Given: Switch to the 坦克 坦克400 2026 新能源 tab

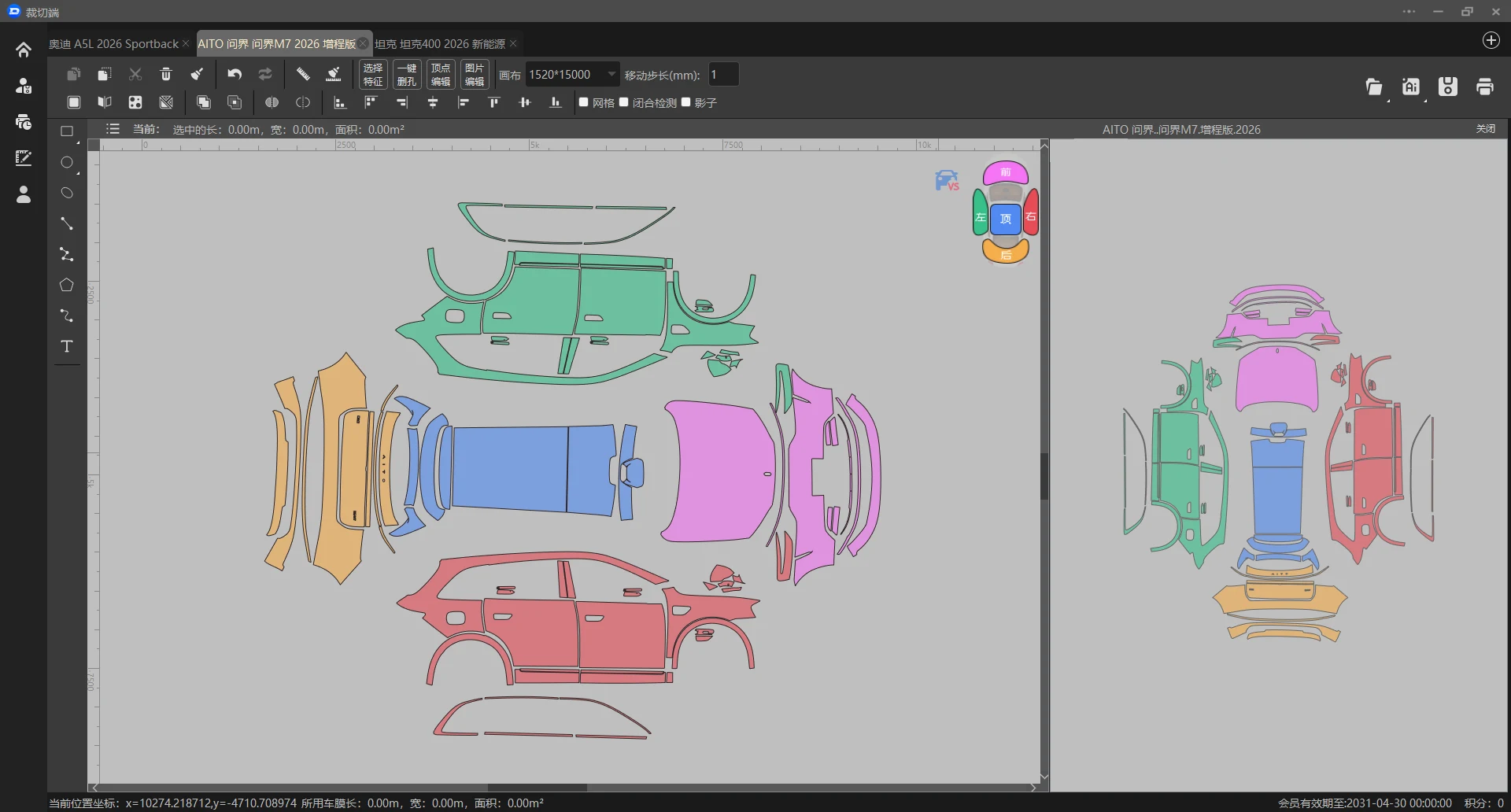Looking at the screenshot, I should click(x=440, y=44).
